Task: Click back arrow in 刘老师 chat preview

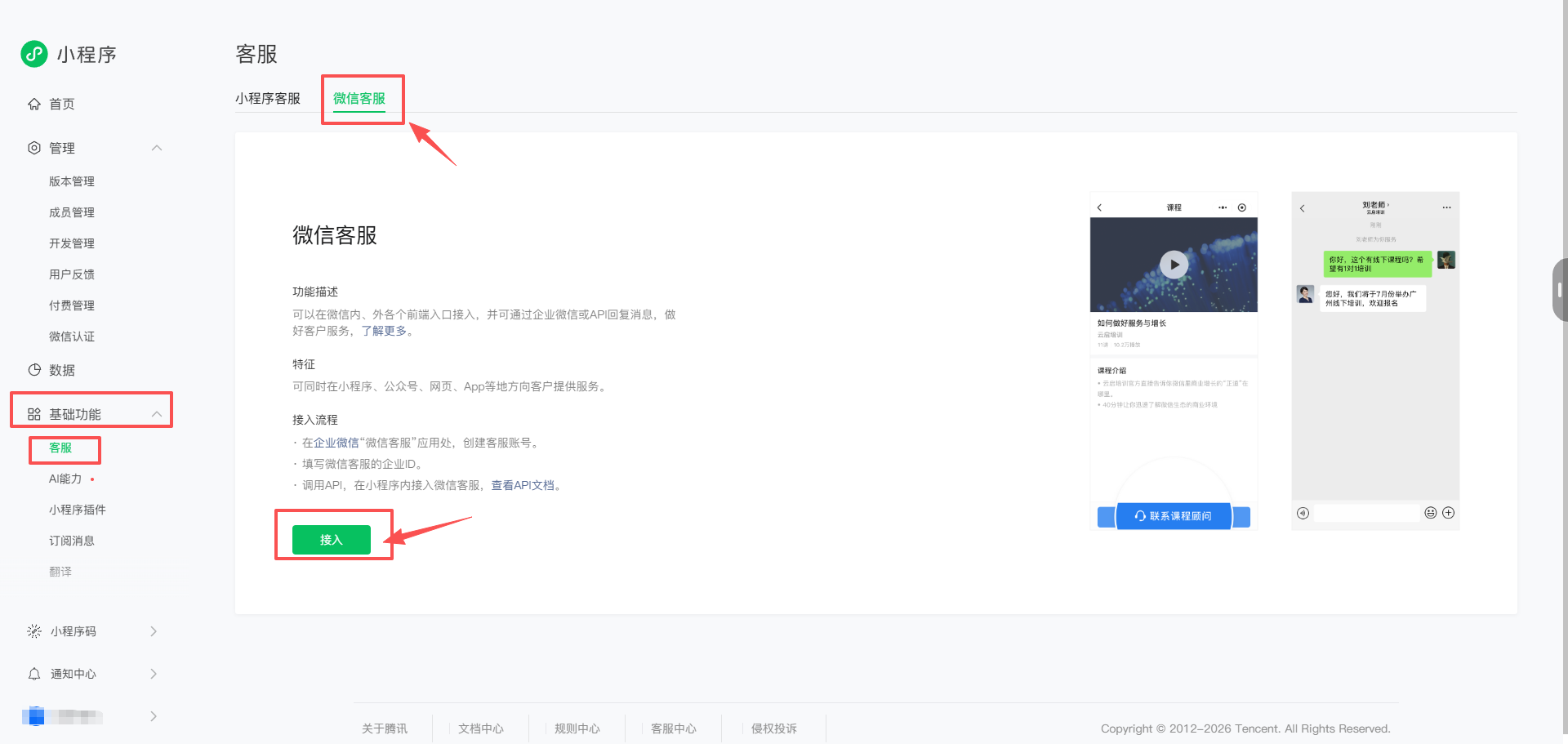Action: point(1303,208)
